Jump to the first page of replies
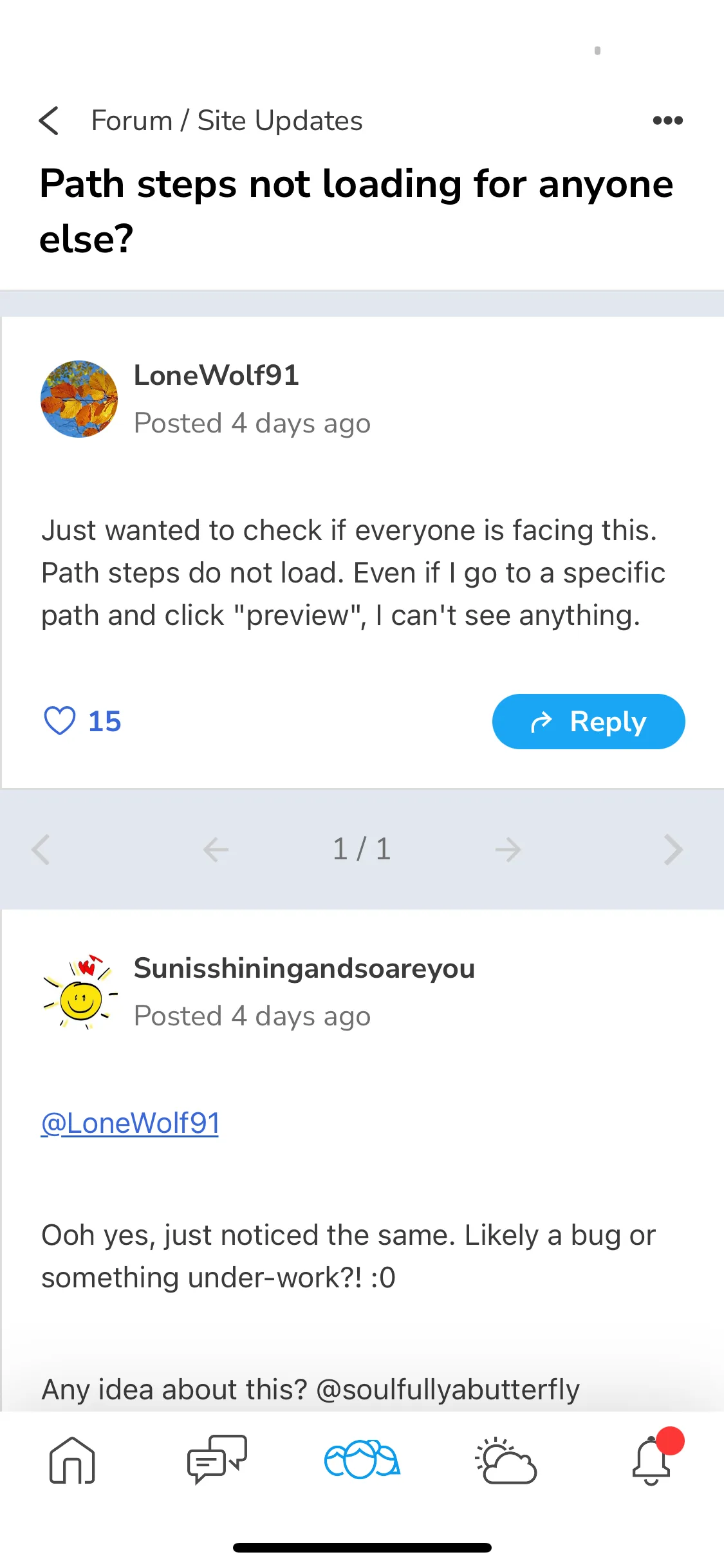Screen dimensions: 724x1568 click(x=41, y=850)
